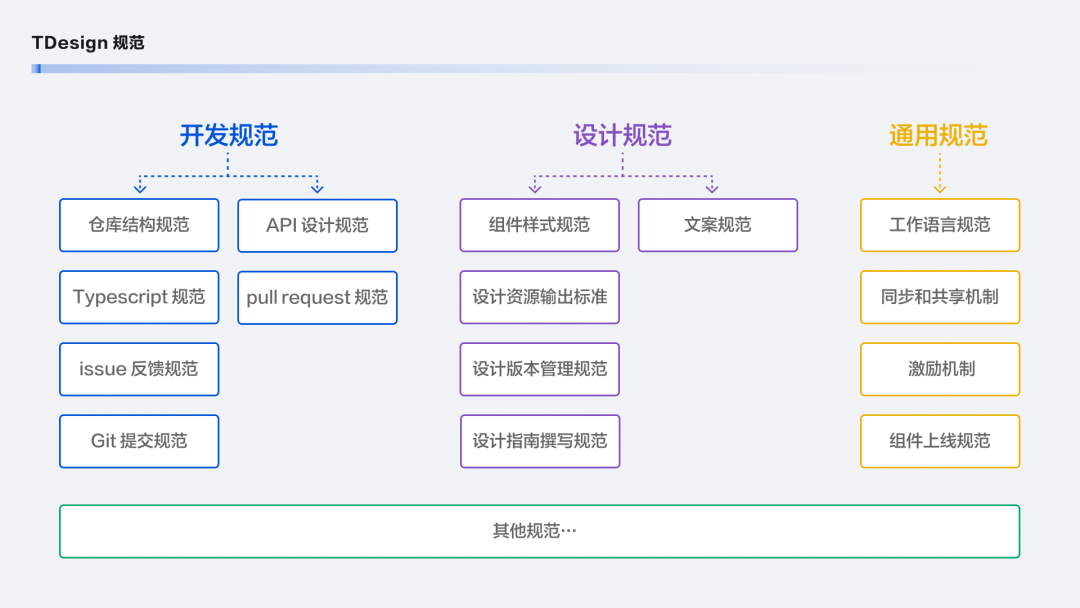Select the 设计指南撰写规范 box

click(x=540, y=441)
